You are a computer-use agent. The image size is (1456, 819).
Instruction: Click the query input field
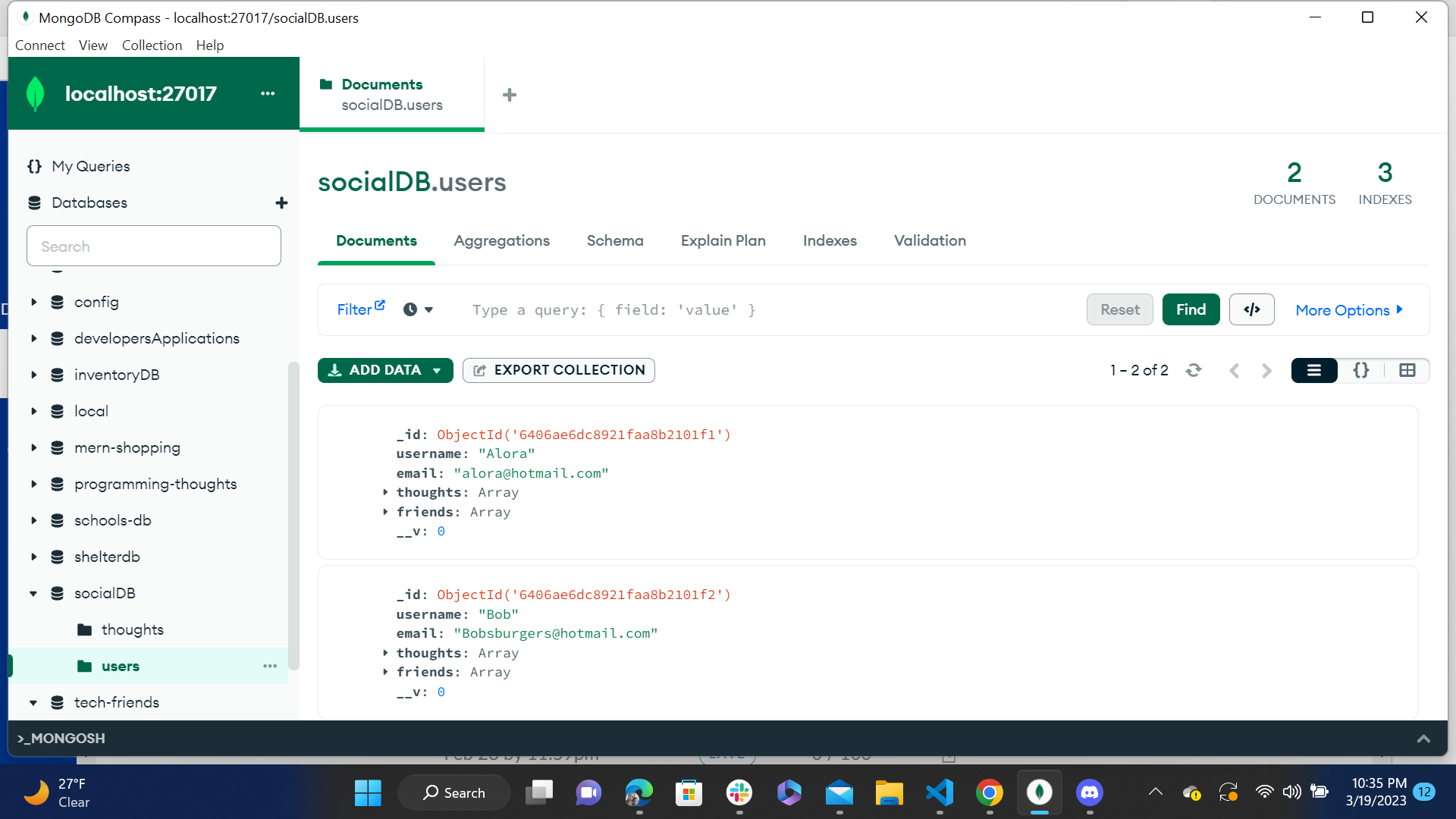[x=758, y=309]
